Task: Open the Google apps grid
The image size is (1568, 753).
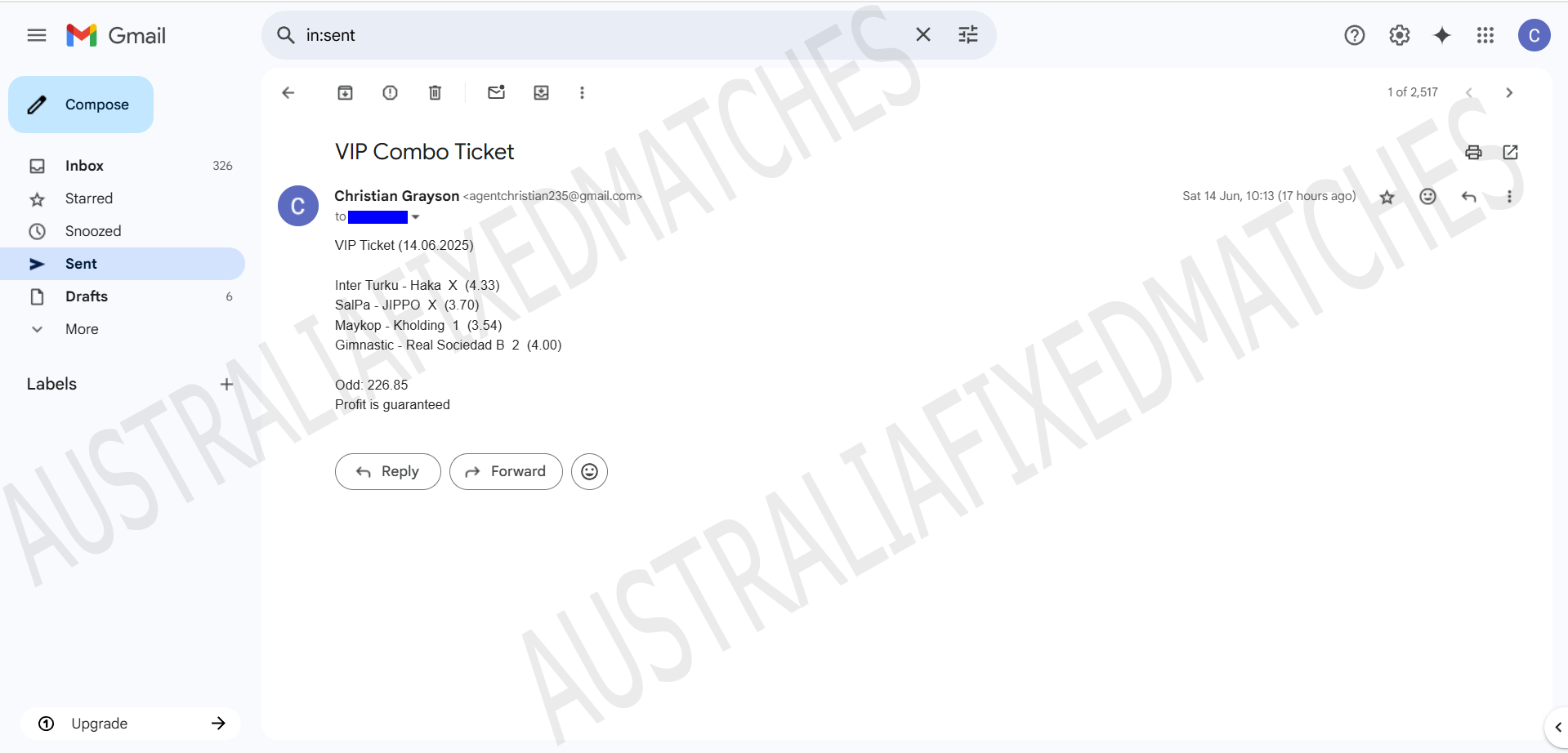Action: (x=1485, y=35)
